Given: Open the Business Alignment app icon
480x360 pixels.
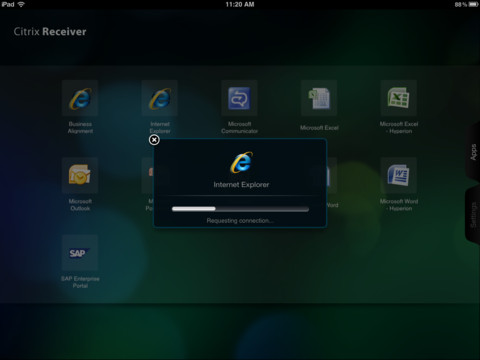Looking at the screenshot, I should tap(80, 98).
